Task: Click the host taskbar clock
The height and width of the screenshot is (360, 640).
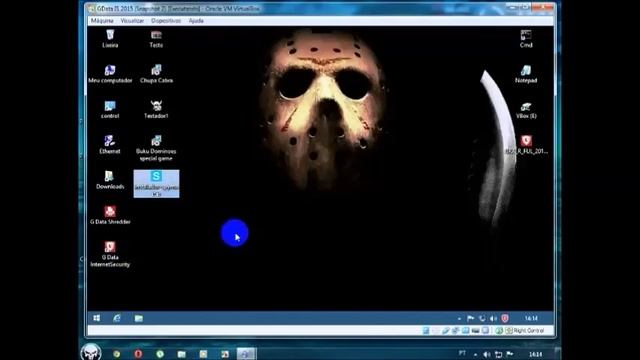Action: pyautogui.click(x=536, y=354)
